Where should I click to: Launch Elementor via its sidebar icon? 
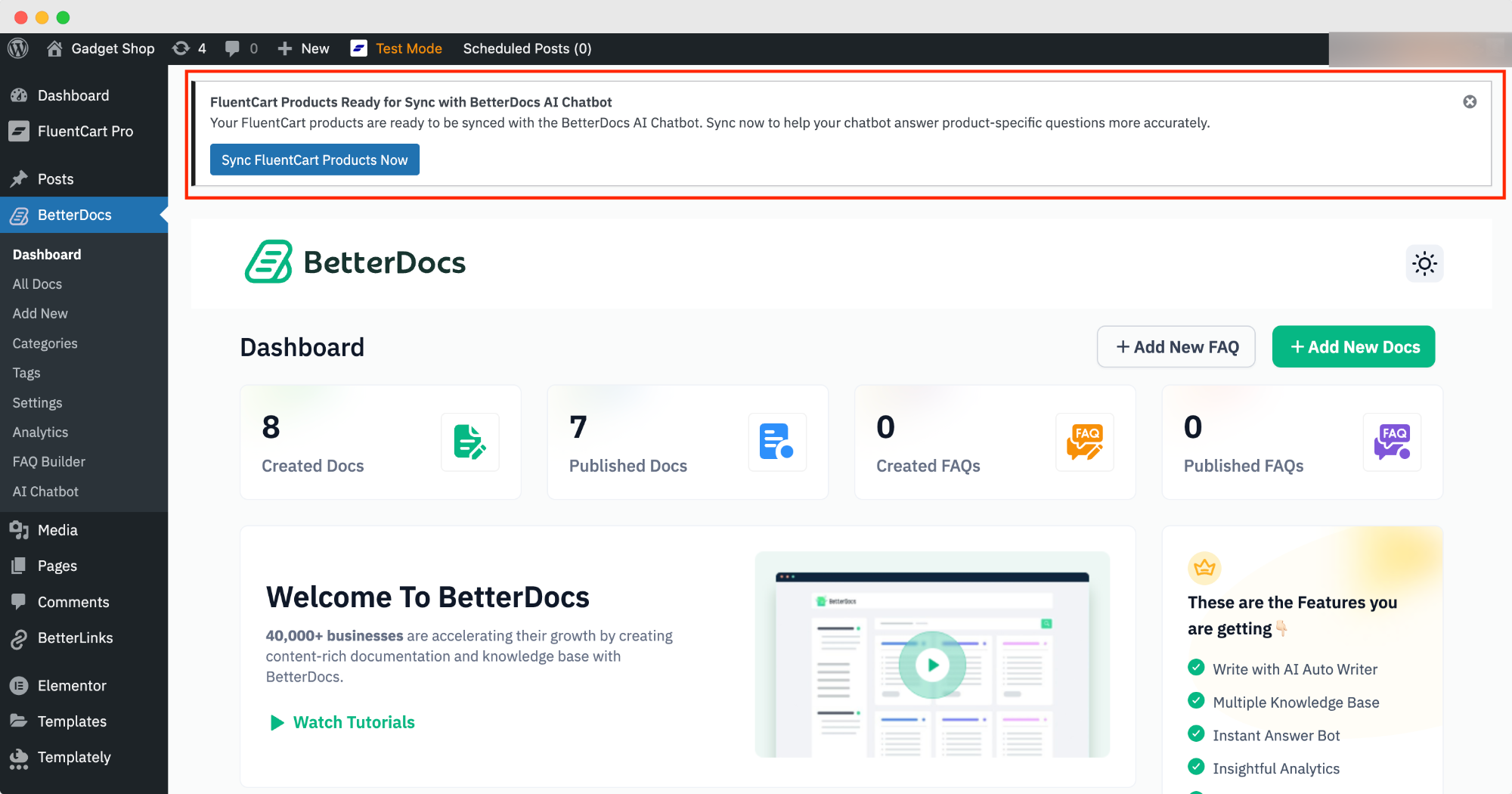coord(20,685)
